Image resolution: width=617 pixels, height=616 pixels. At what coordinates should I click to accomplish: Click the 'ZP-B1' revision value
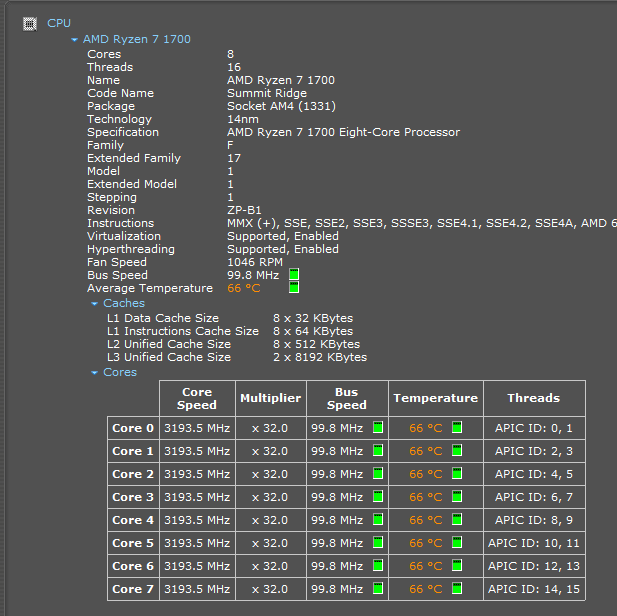coord(244,210)
